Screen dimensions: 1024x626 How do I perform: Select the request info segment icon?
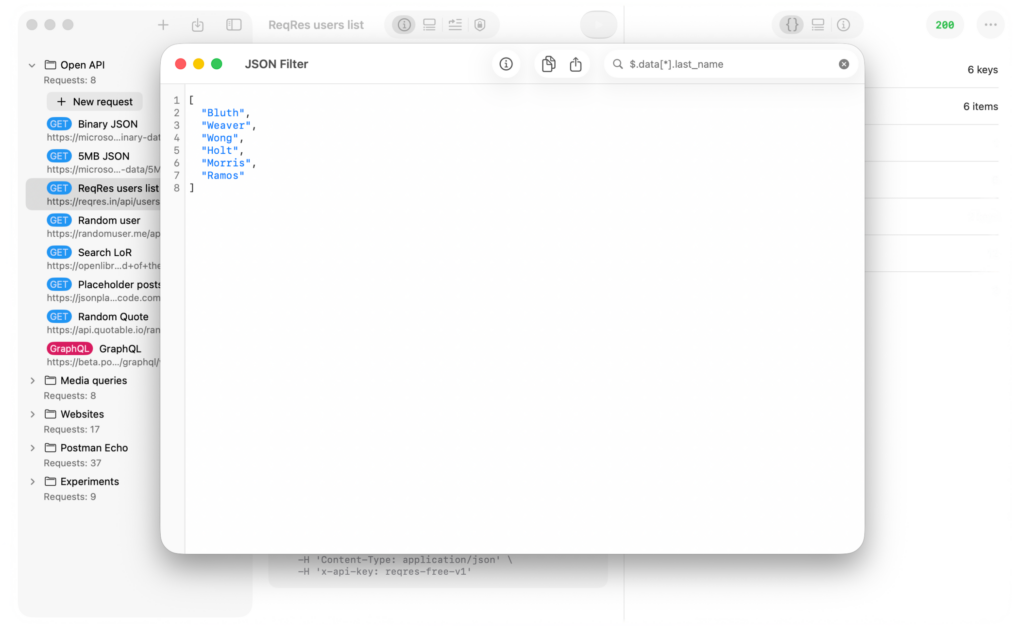pyautogui.click(x=404, y=25)
